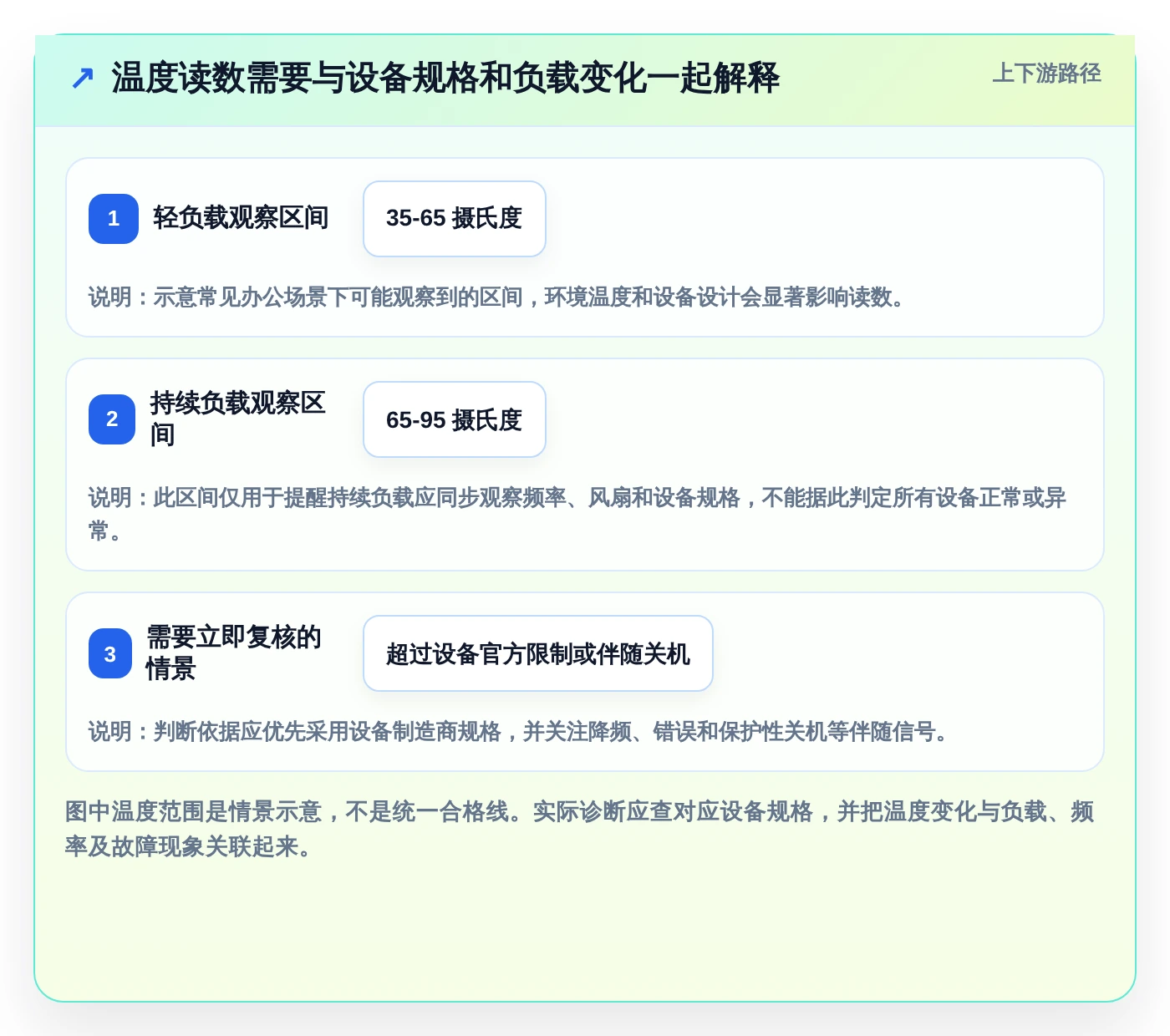Click the note starting 说明：示意常见办公场景
Image resolution: width=1170 pixels, height=1036 pixels.
(497, 297)
